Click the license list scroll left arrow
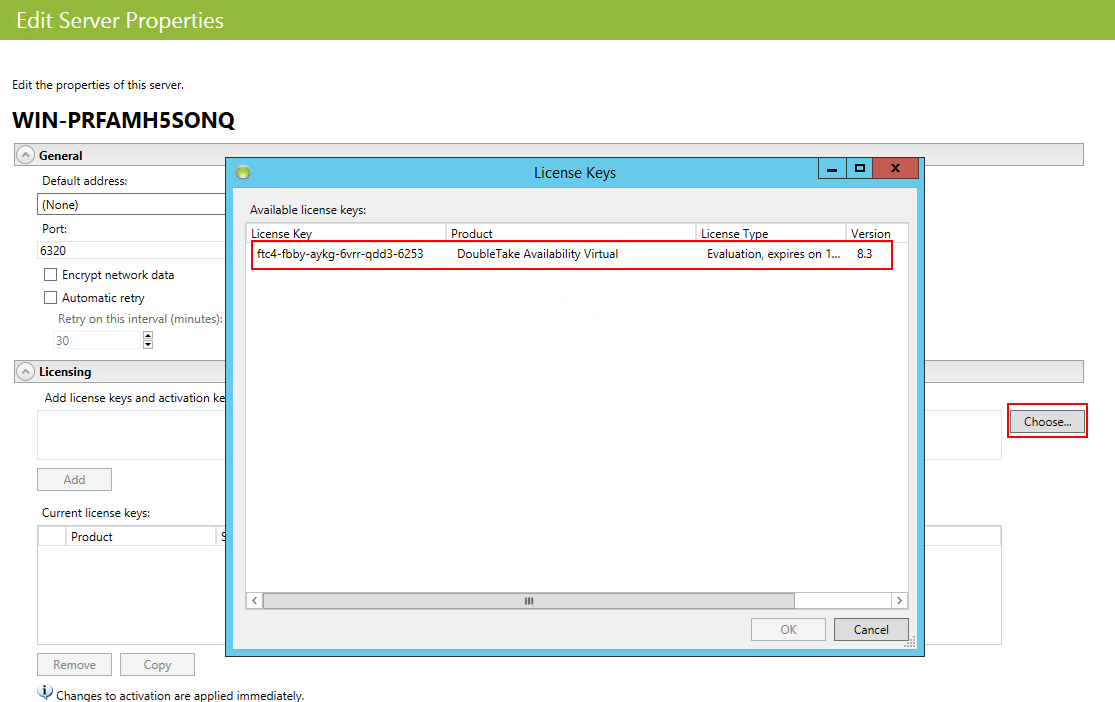1115x702 pixels. point(255,601)
